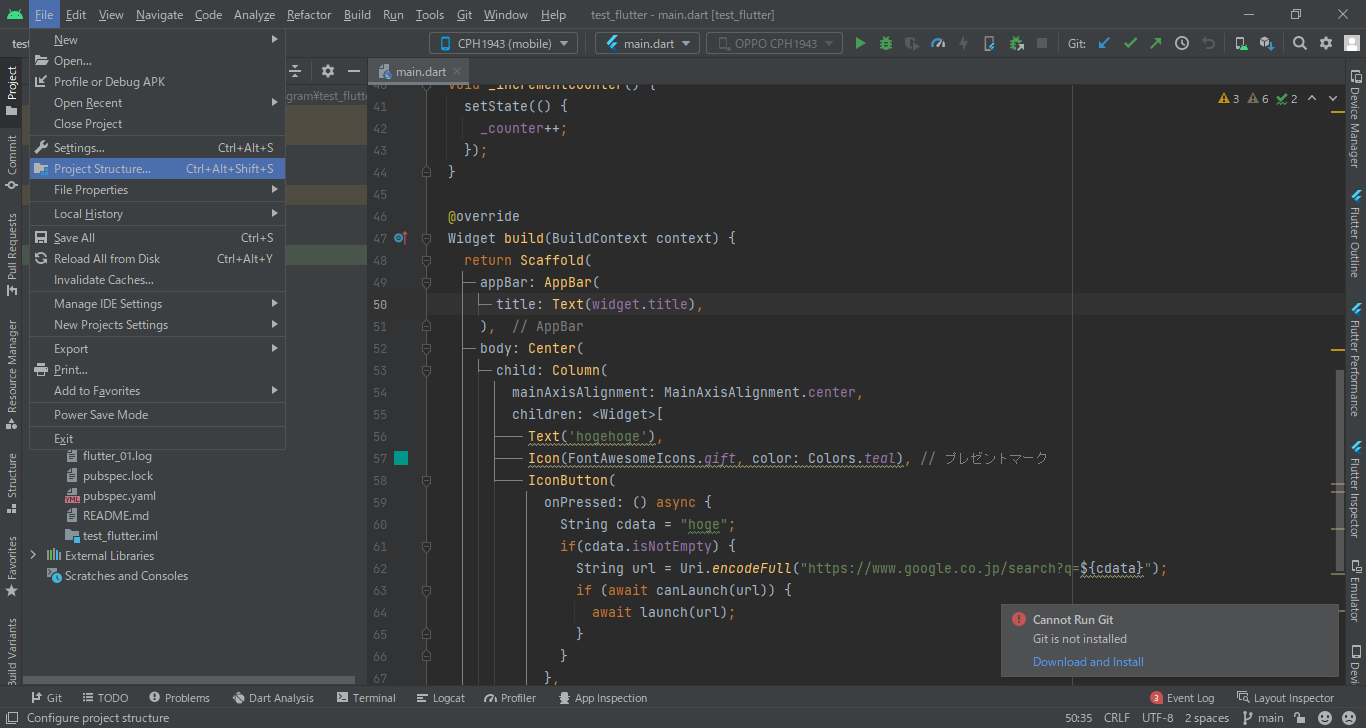The image size is (1366, 728).
Task: Click the override gutter icon at line 47
Action: (400, 238)
